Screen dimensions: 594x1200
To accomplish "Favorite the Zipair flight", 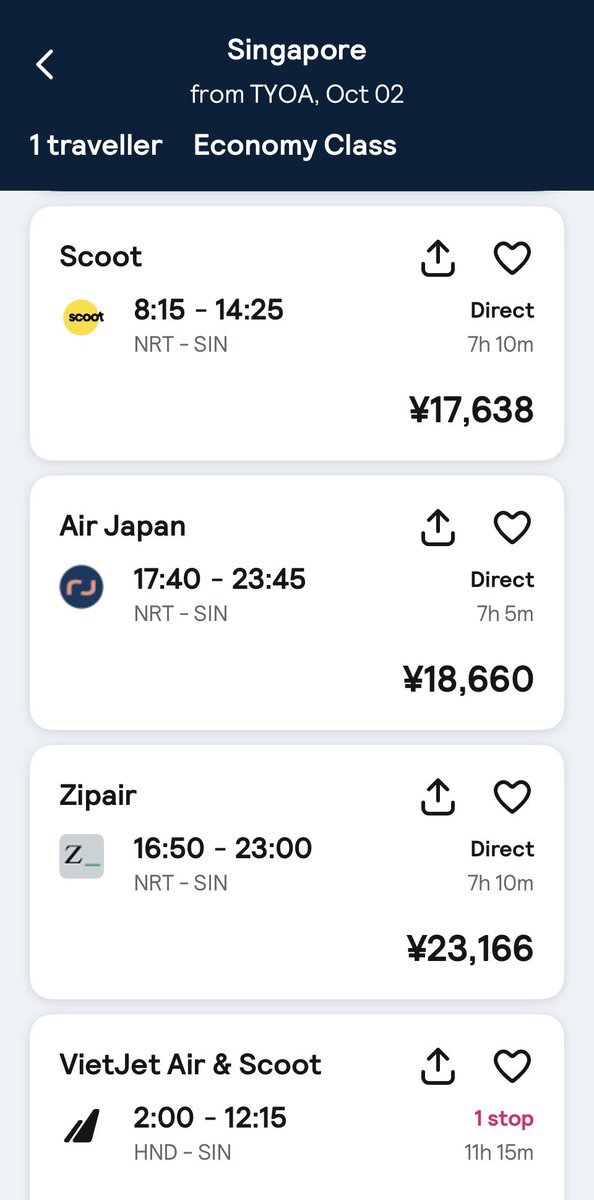I will (512, 797).
